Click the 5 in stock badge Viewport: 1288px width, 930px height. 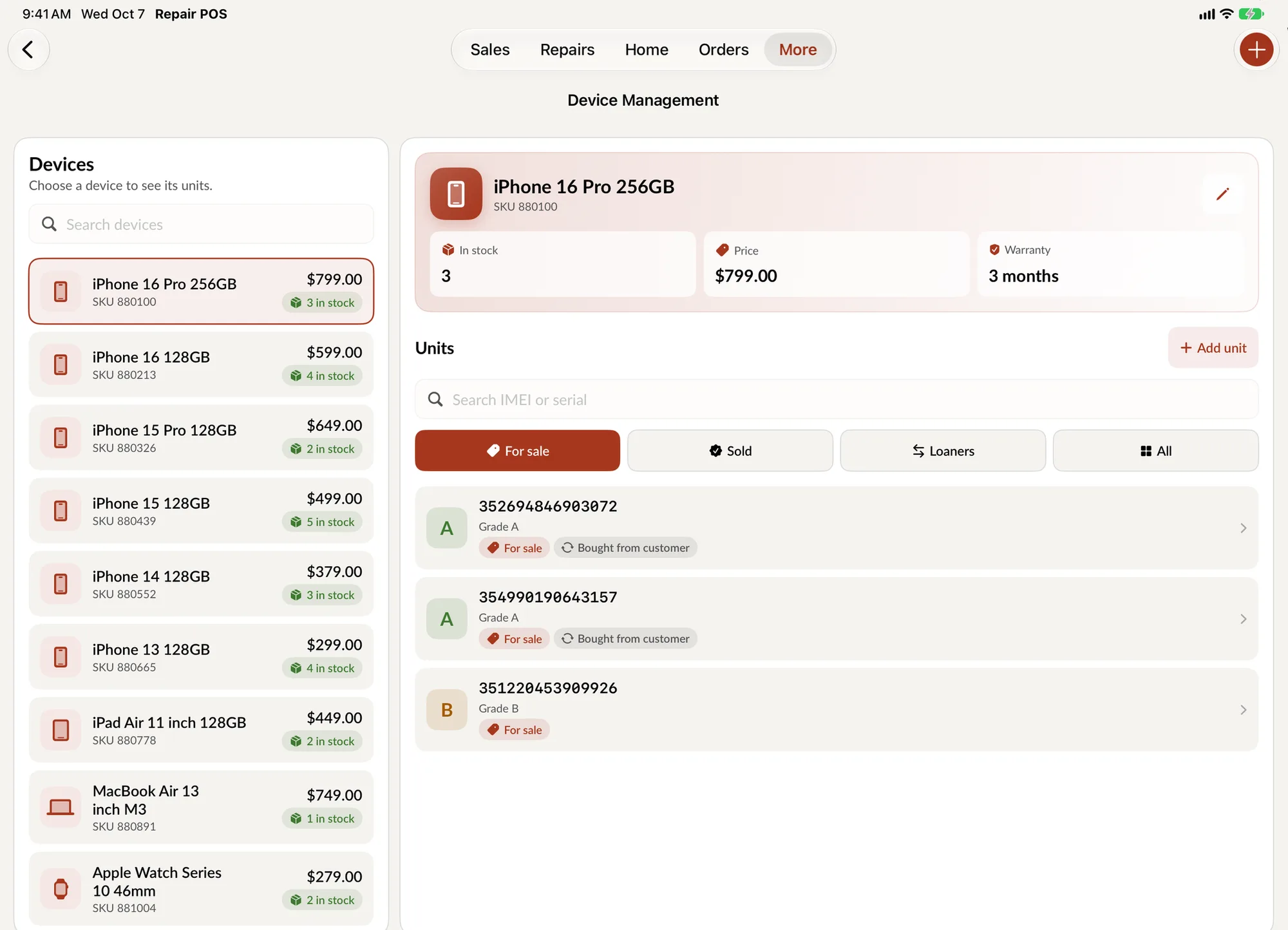pos(322,522)
